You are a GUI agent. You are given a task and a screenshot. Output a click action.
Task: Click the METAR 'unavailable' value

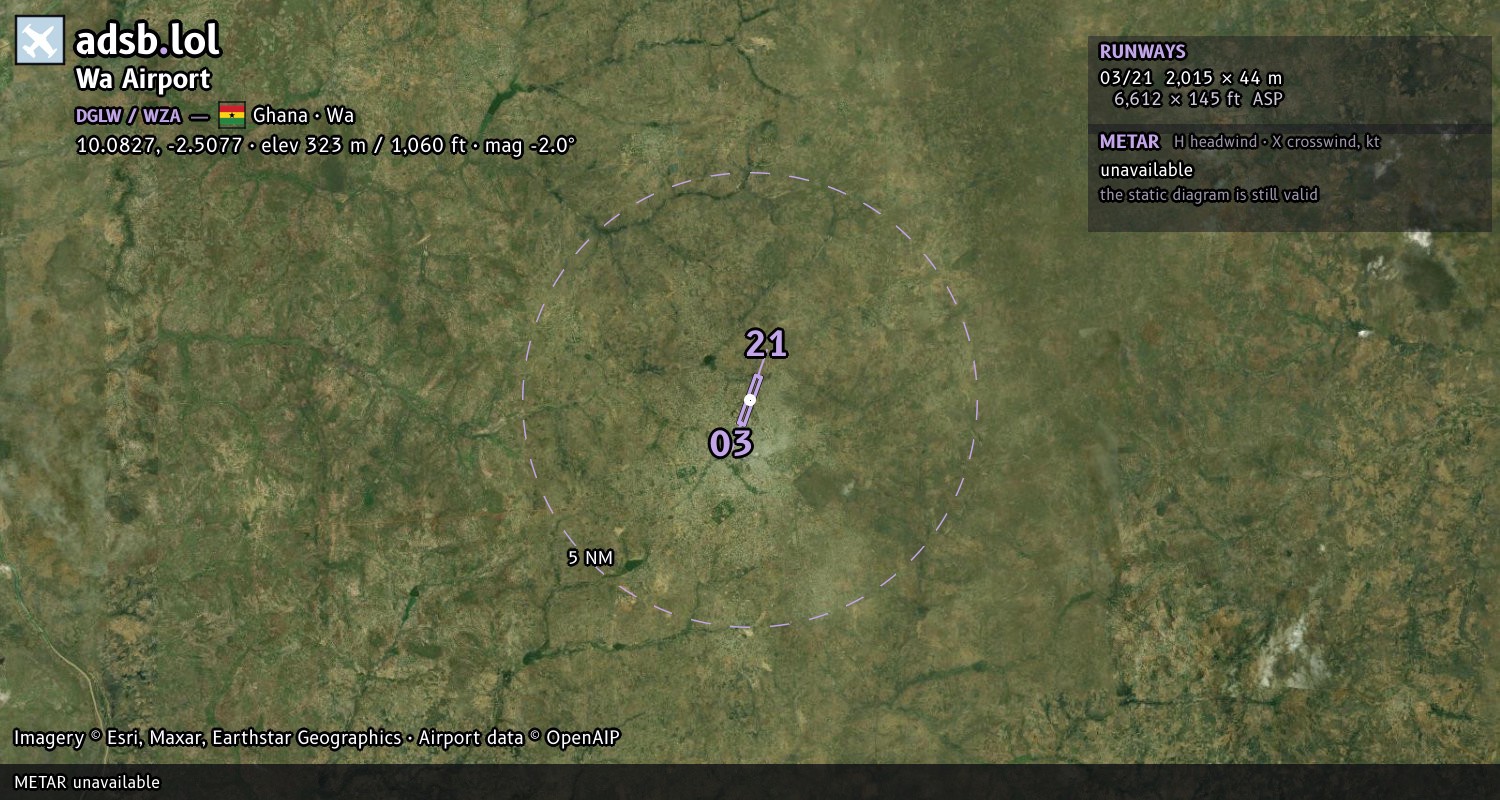click(1146, 170)
